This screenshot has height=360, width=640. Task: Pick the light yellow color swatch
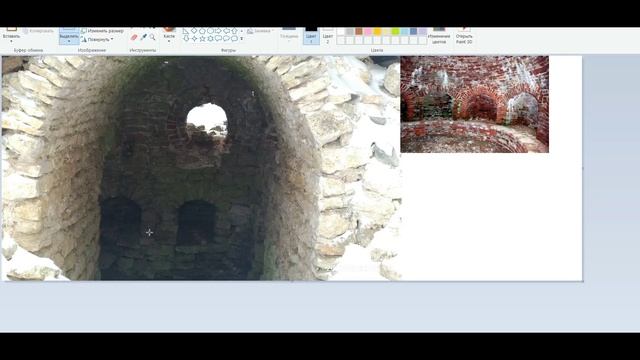point(386,31)
